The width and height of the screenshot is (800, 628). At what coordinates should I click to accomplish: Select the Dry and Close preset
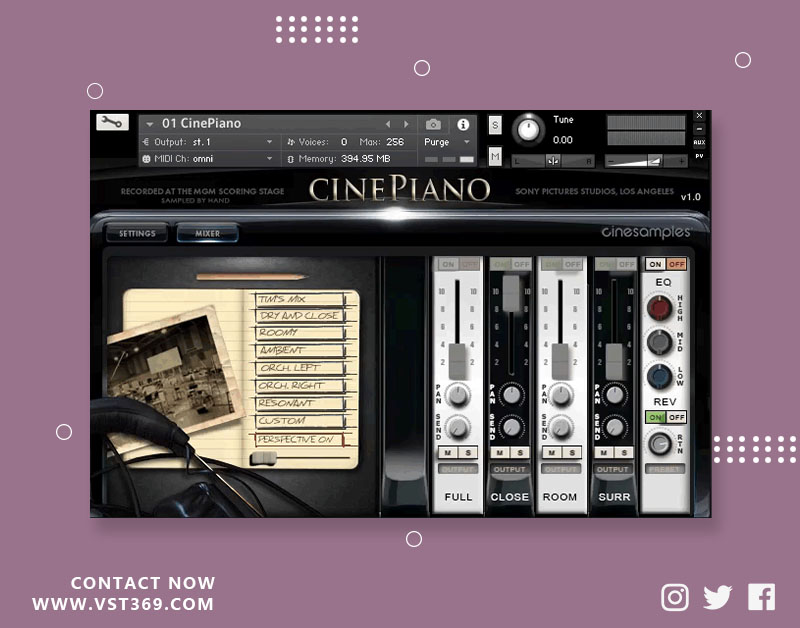(299, 316)
